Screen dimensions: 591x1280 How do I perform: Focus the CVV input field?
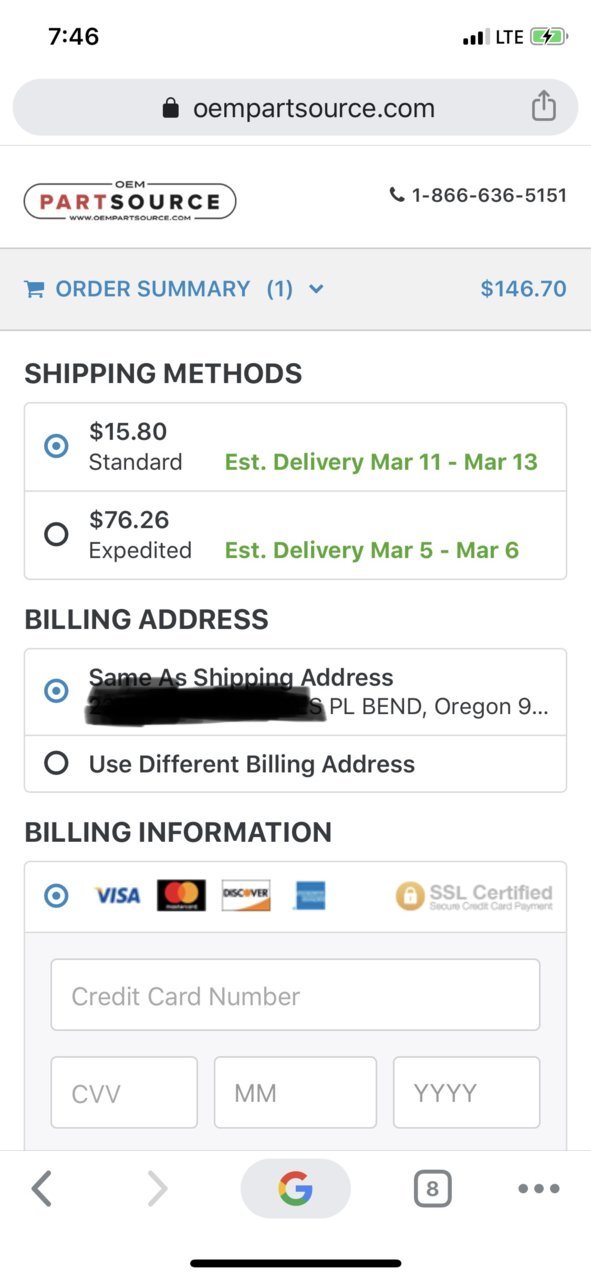click(124, 1092)
